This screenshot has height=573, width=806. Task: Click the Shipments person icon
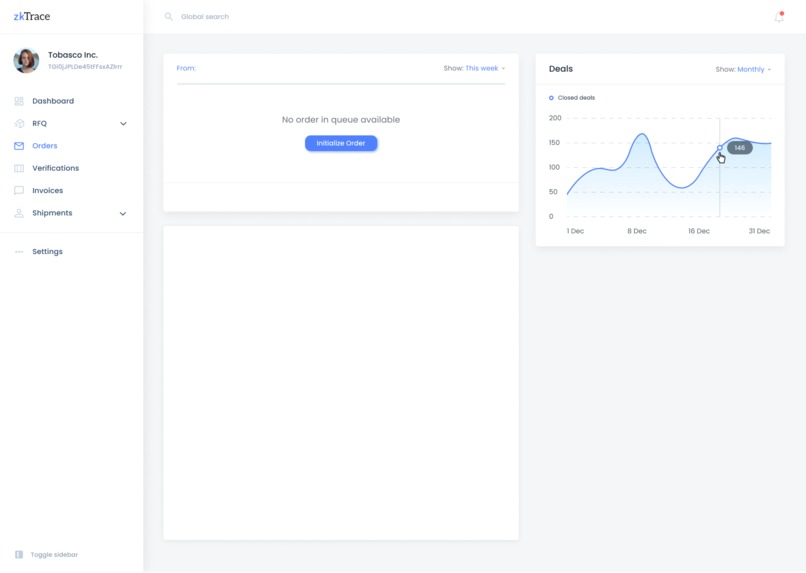click(19, 213)
